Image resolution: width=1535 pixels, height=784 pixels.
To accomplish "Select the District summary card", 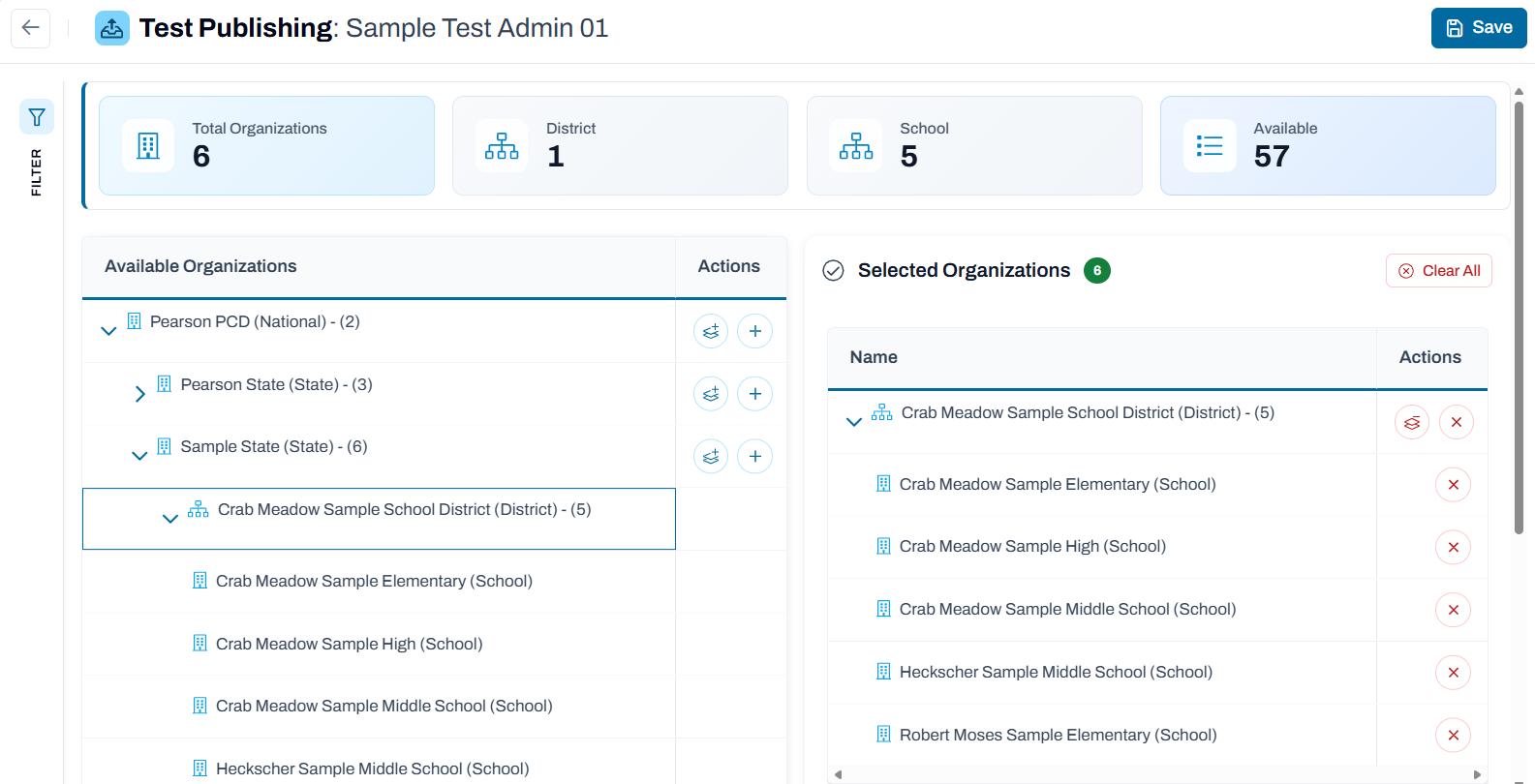I will pyautogui.click(x=620, y=145).
